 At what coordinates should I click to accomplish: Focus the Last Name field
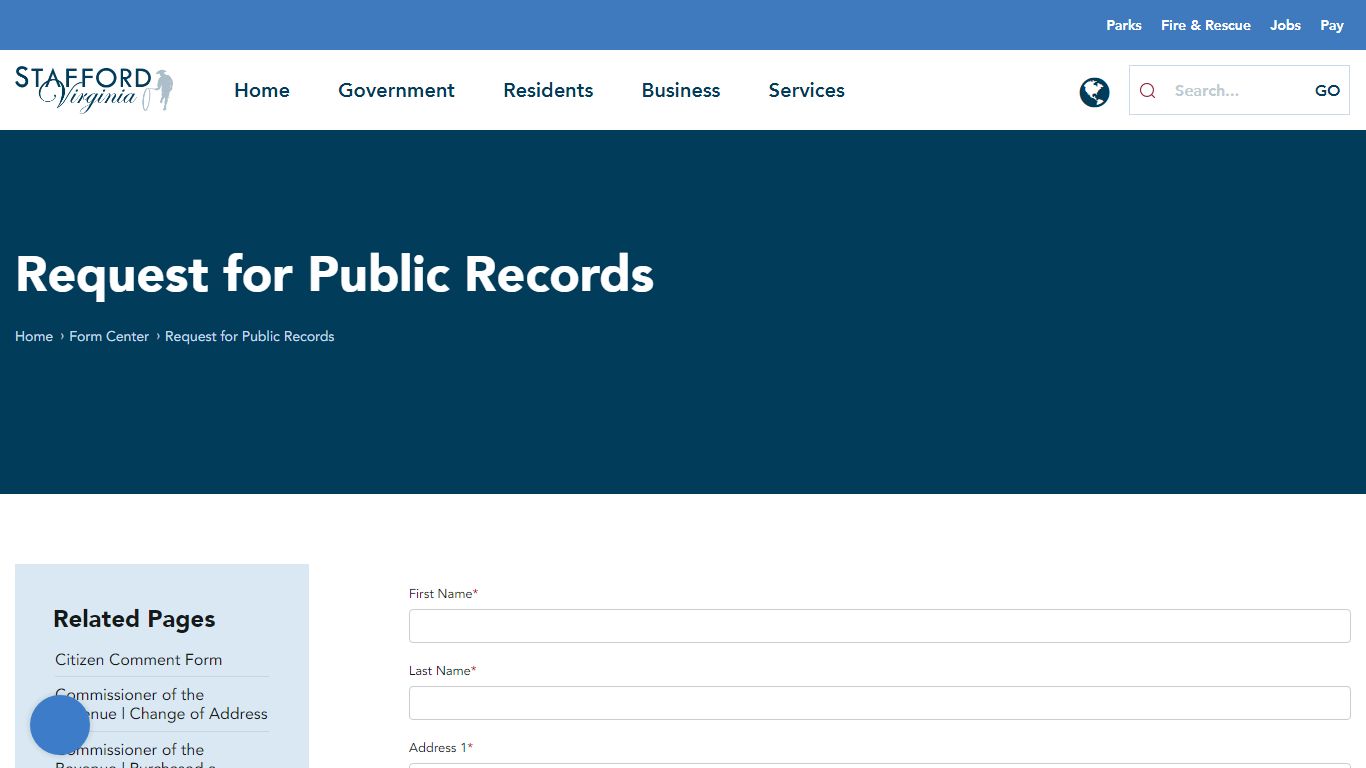point(880,703)
